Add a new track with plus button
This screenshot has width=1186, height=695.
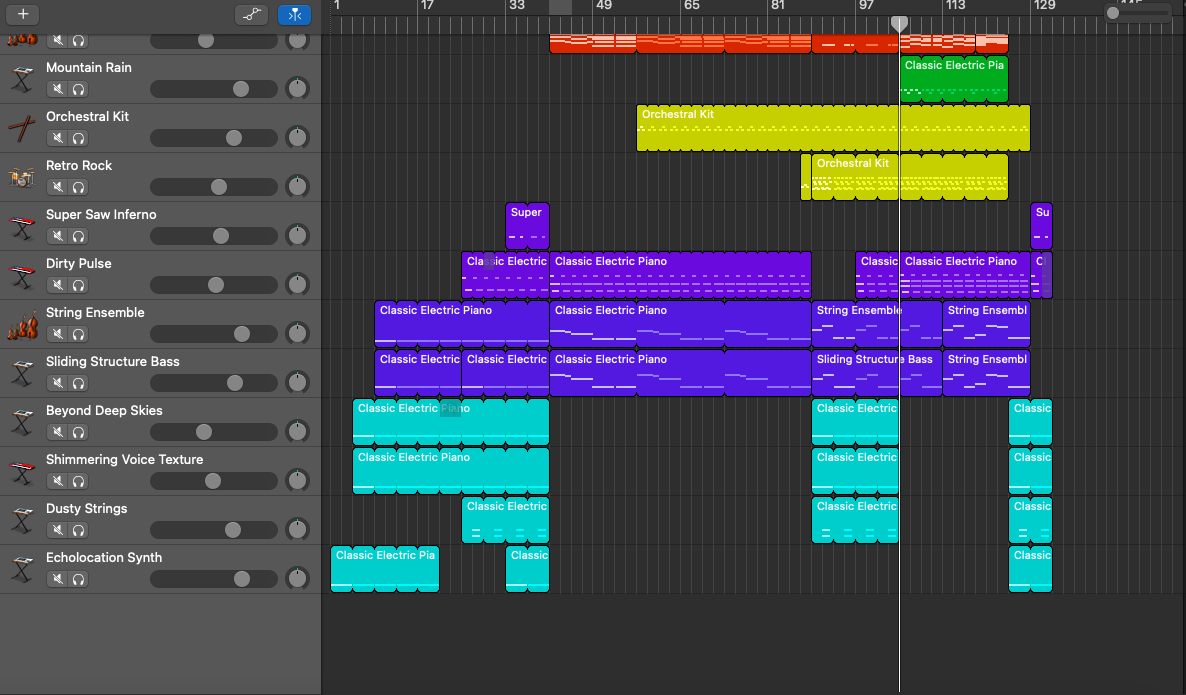[23, 14]
